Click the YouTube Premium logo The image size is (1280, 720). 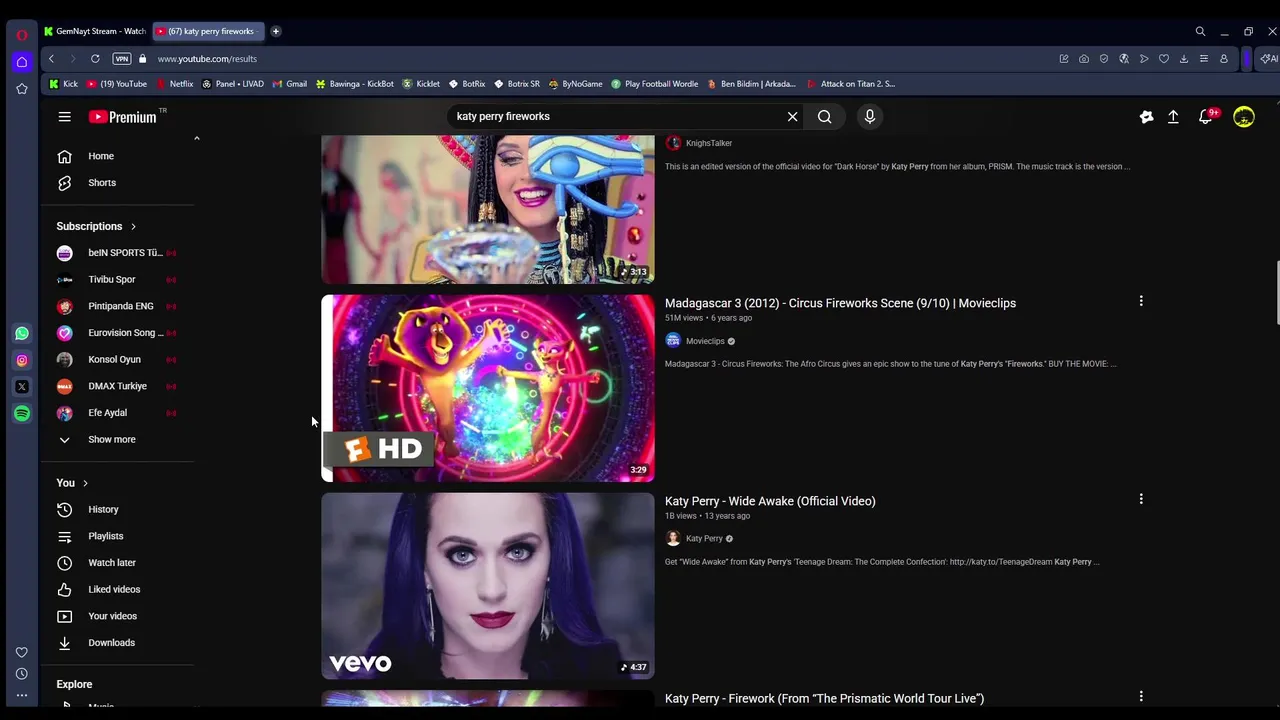(x=122, y=117)
